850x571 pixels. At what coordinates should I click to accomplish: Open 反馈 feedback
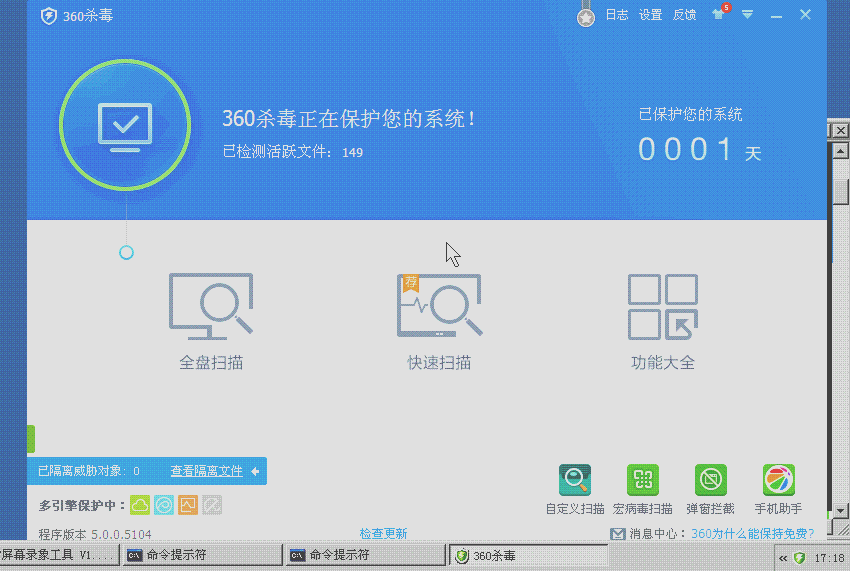point(684,15)
